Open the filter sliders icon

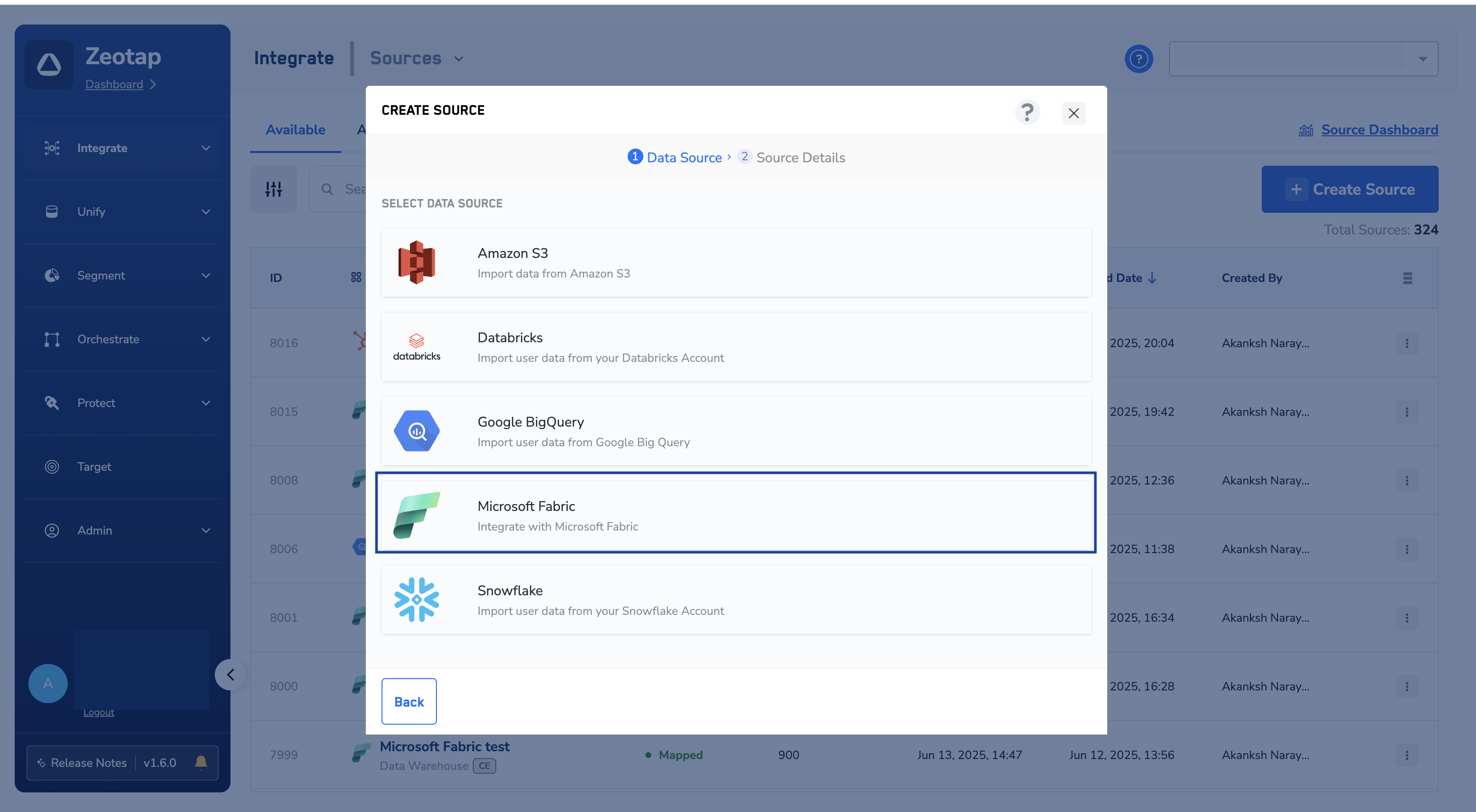273,189
